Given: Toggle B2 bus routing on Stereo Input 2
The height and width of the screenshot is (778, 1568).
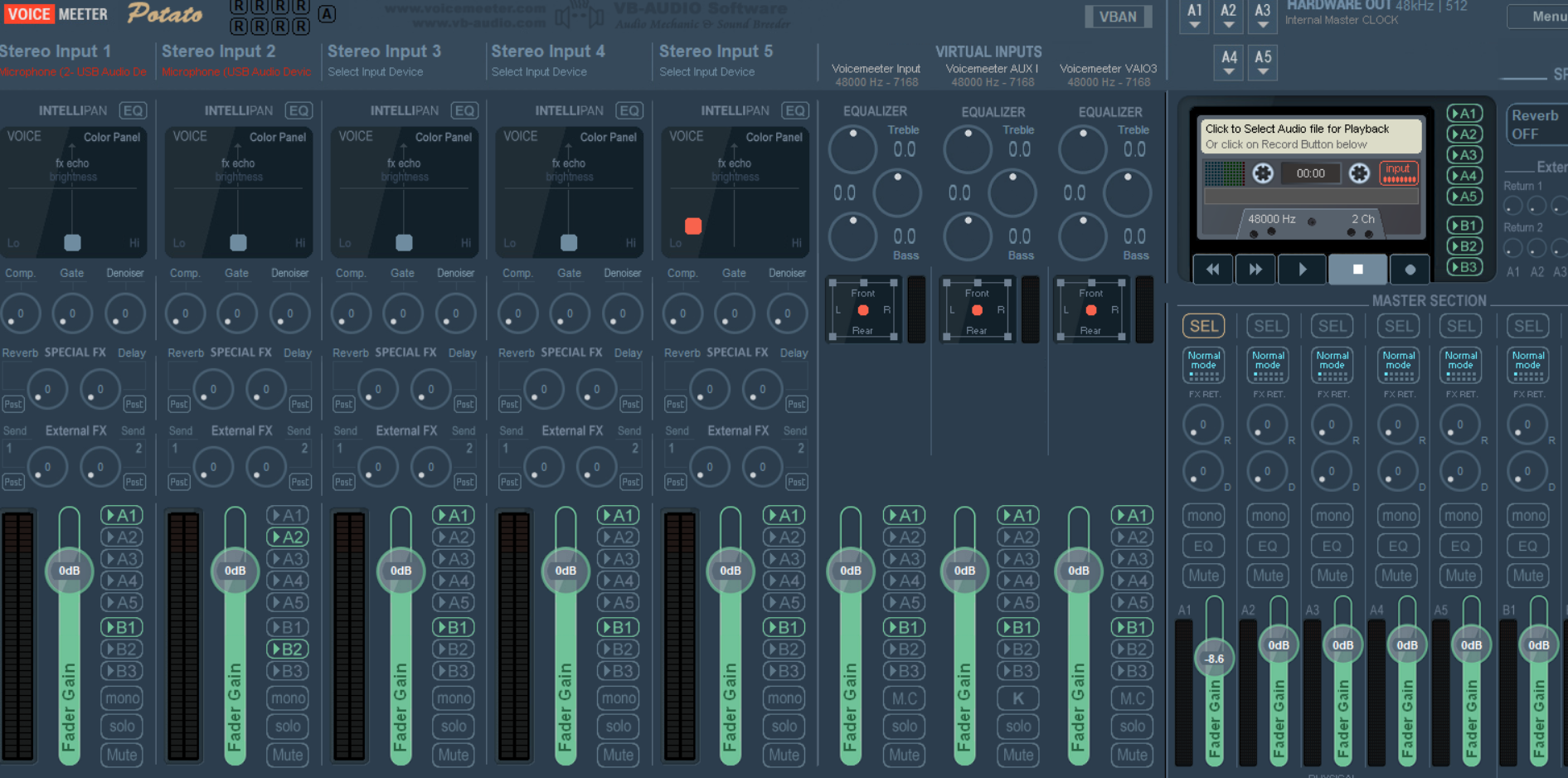Looking at the screenshot, I should coord(288,649).
